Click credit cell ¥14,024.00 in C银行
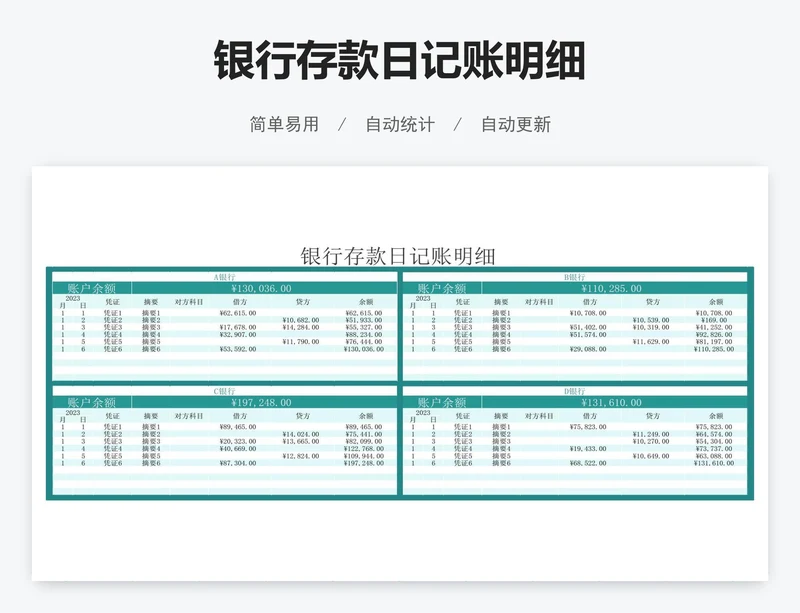This screenshot has width=800, height=613. pos(301,434)
